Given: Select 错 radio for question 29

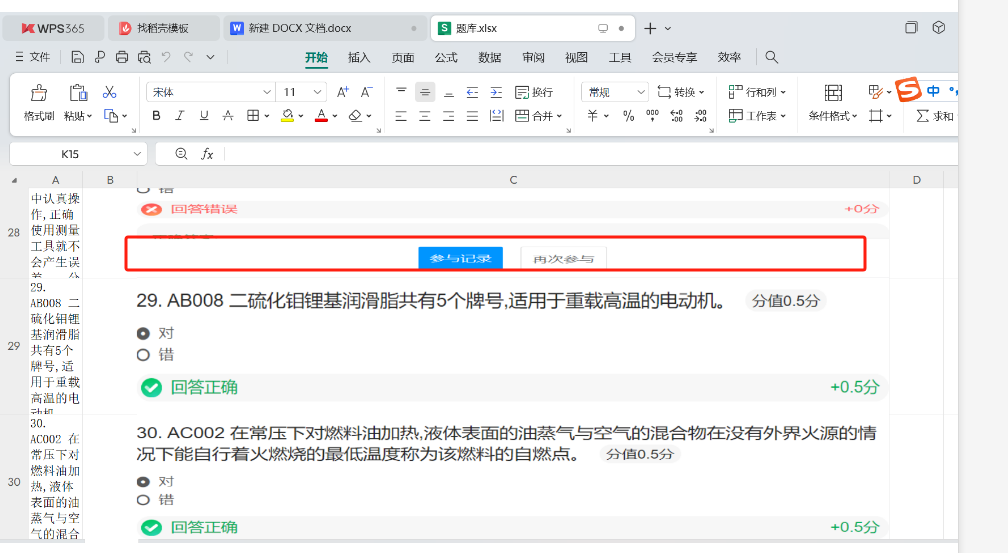Looking at the screenshot, I should coord(143,355).
